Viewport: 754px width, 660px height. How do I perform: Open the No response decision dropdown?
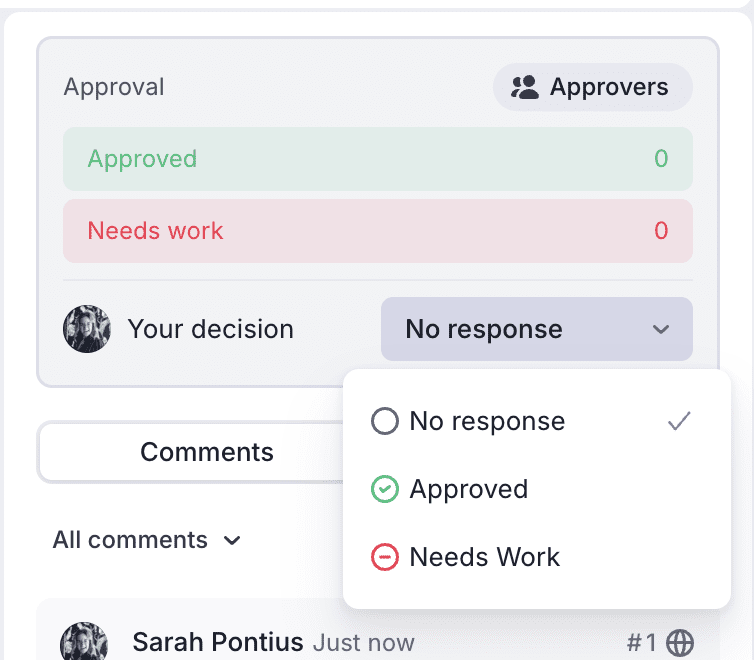point(537,329)
